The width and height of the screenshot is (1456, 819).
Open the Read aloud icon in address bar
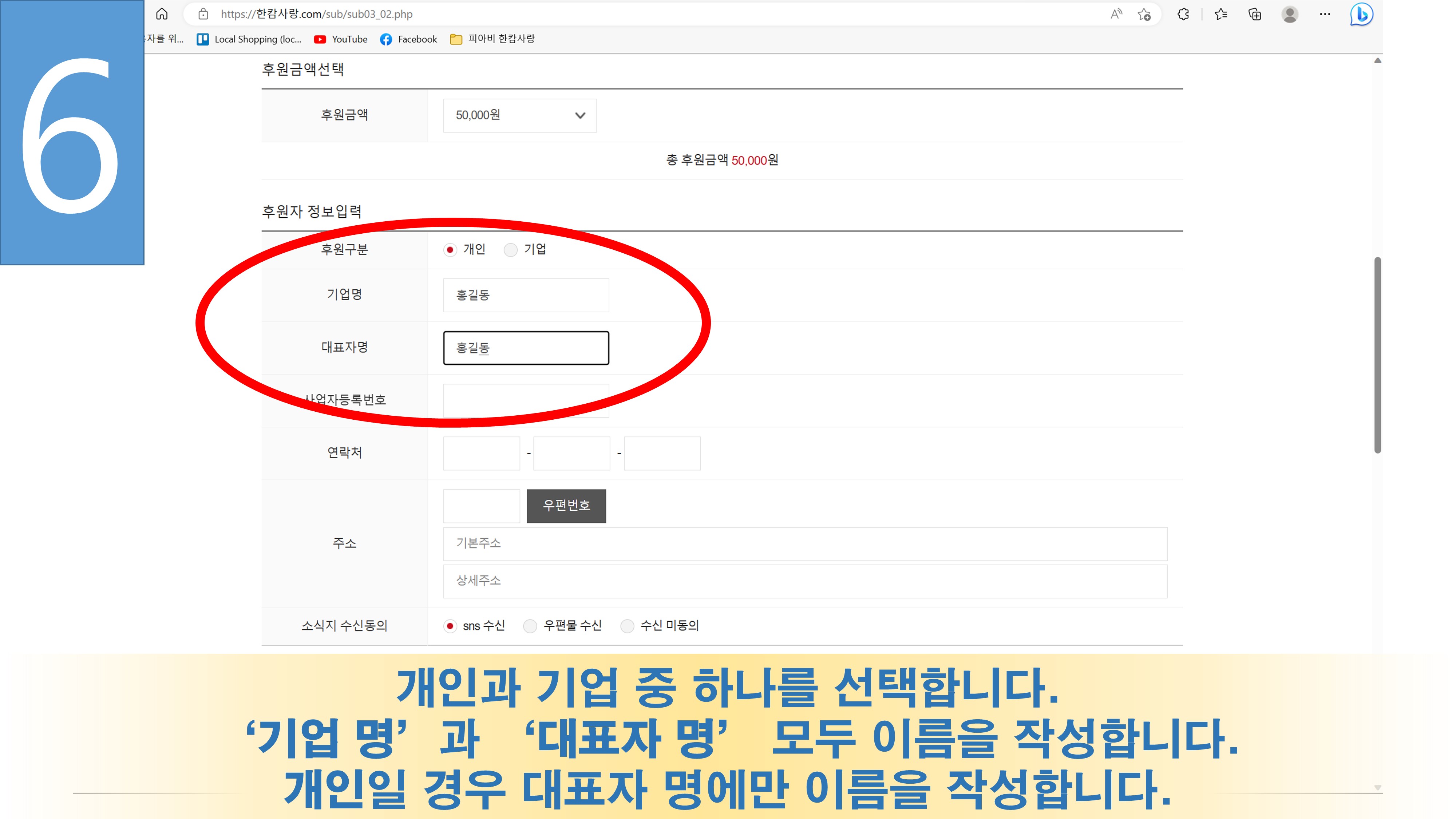tap(1116, 14)
